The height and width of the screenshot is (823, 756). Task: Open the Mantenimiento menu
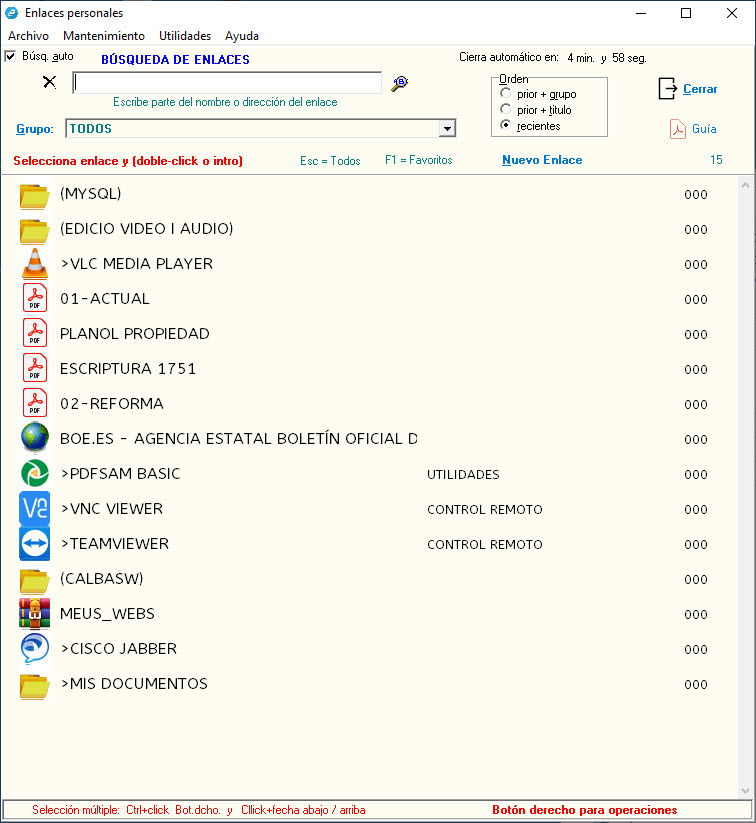point(104,36)
